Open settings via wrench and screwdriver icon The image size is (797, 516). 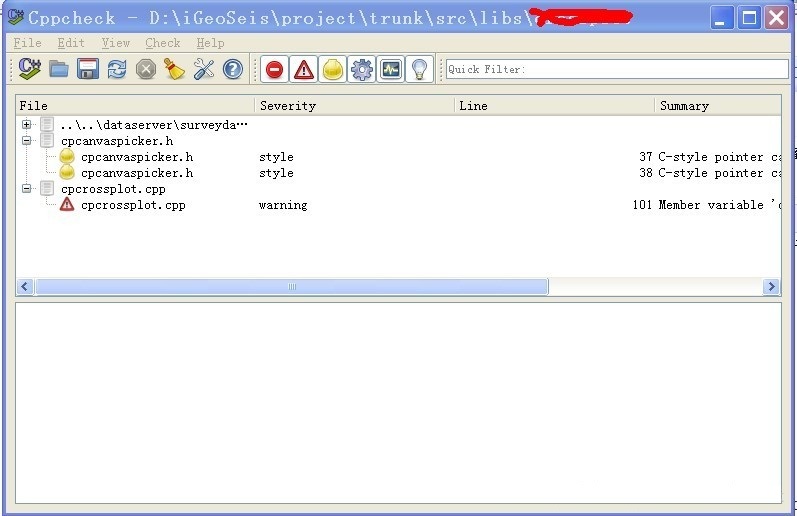point(204,69)
